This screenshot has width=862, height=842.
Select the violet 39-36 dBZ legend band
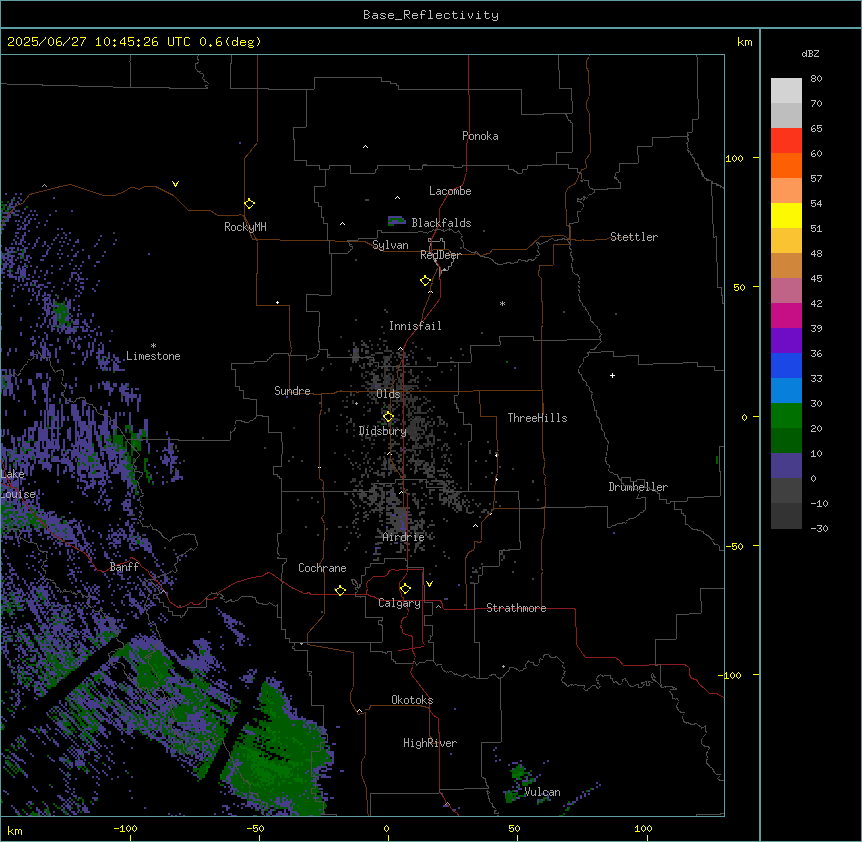tap(786, 341)
